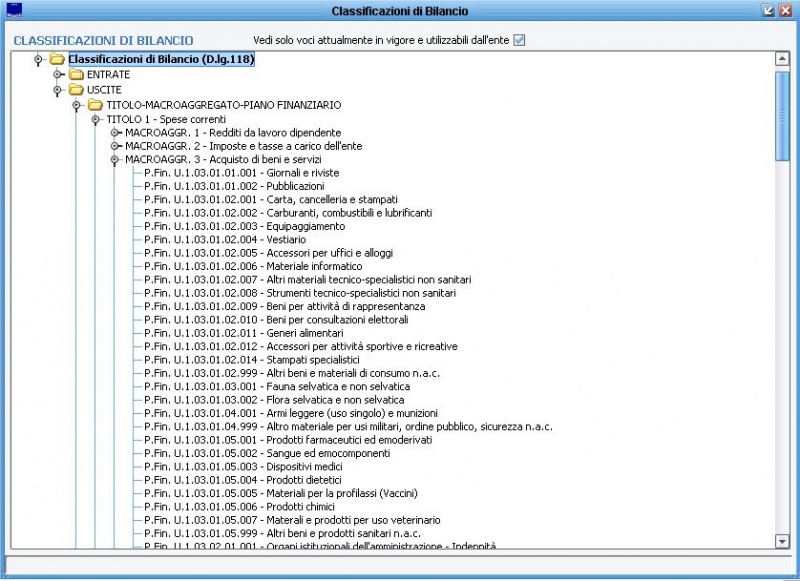
Task: Select 'Flora selvatica e non selvatica' entry
Action: coord(274,400)
